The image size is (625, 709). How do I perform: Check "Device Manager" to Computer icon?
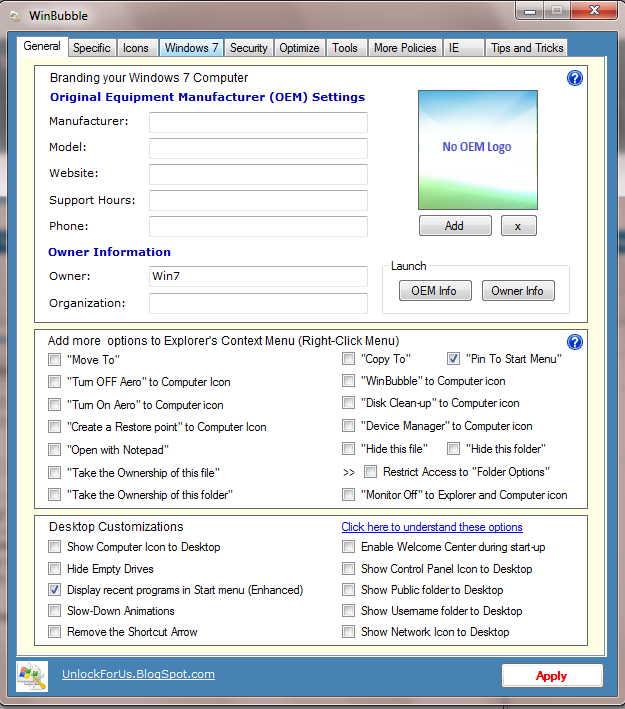pyautogui.click(x=348, y=426)
